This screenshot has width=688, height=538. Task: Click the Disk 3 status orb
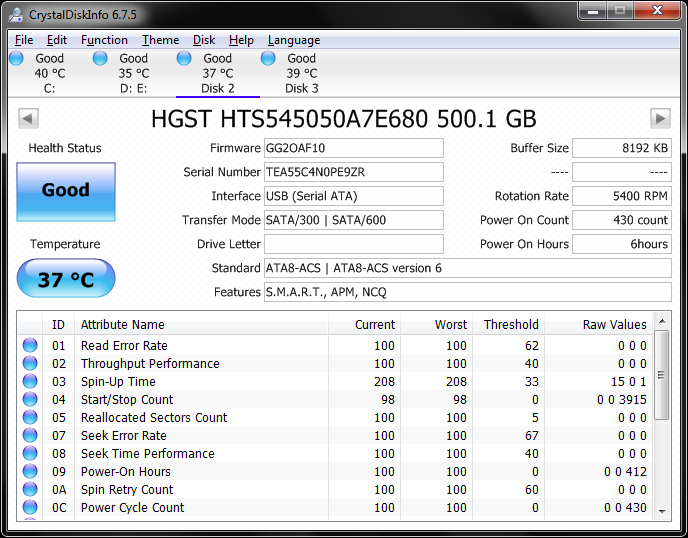pyautogui.click(x=268, y=58)
